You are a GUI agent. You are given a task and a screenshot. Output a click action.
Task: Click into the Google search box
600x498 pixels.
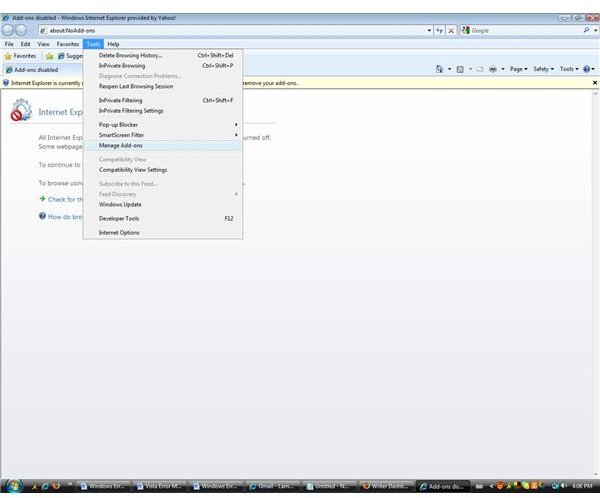526,31
